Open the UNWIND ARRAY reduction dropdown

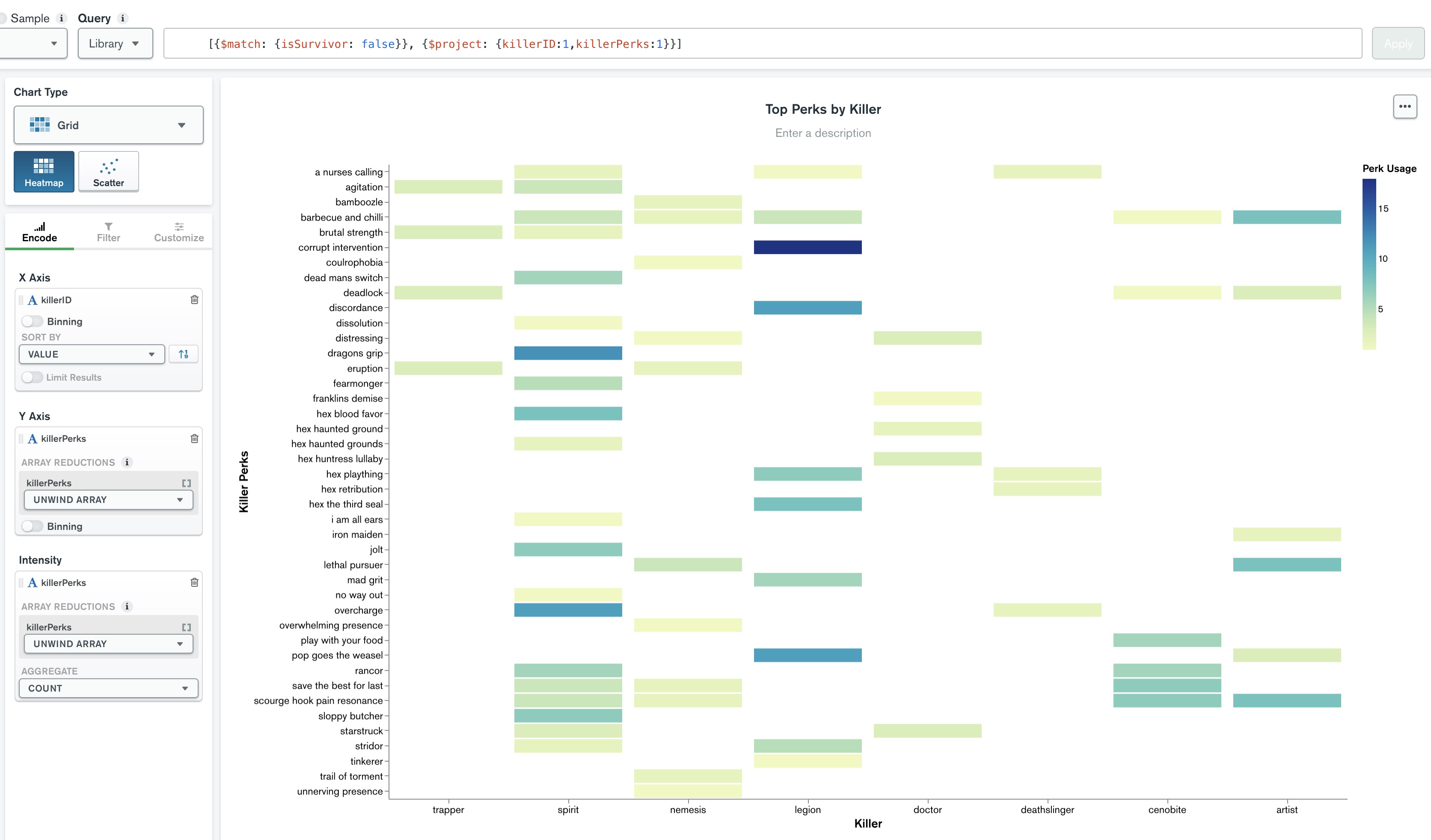[x=108, y=500]
